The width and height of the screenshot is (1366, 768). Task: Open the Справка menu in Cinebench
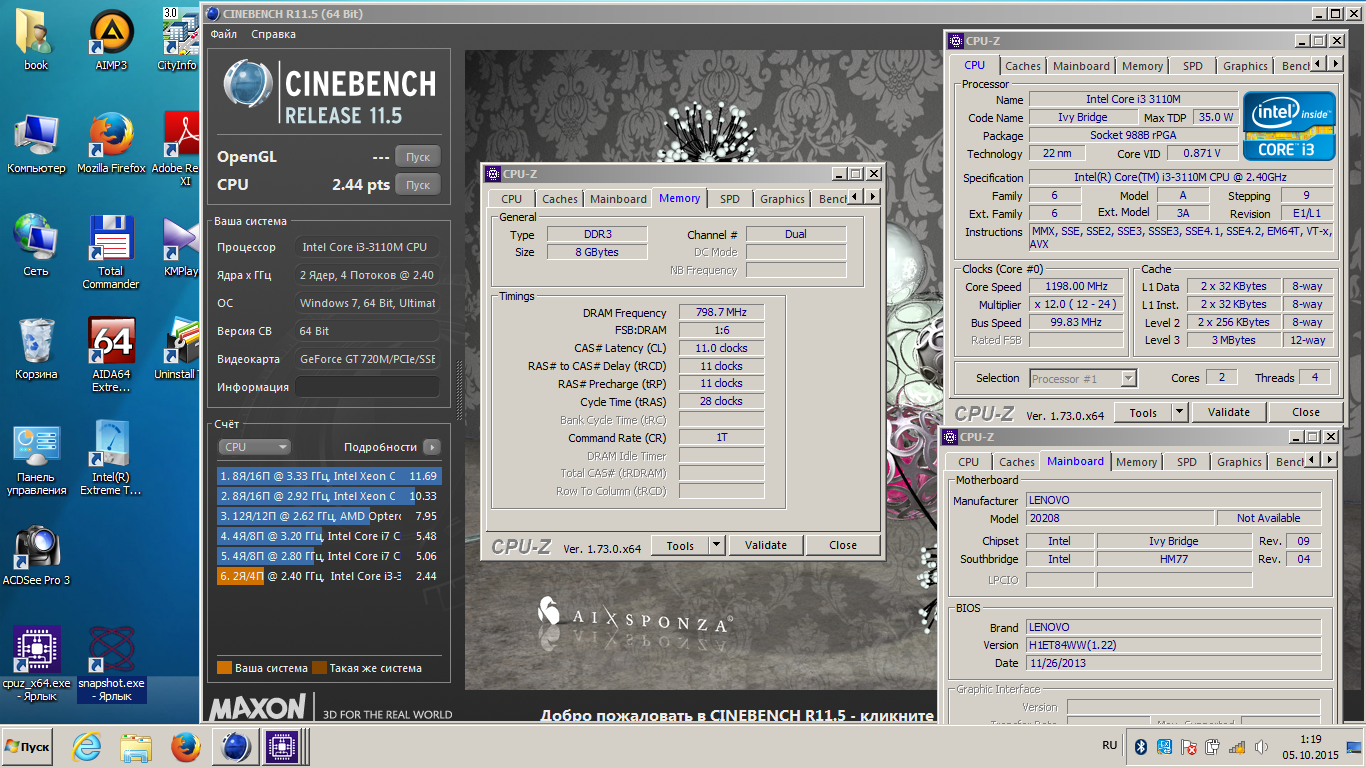pos(273,34)
